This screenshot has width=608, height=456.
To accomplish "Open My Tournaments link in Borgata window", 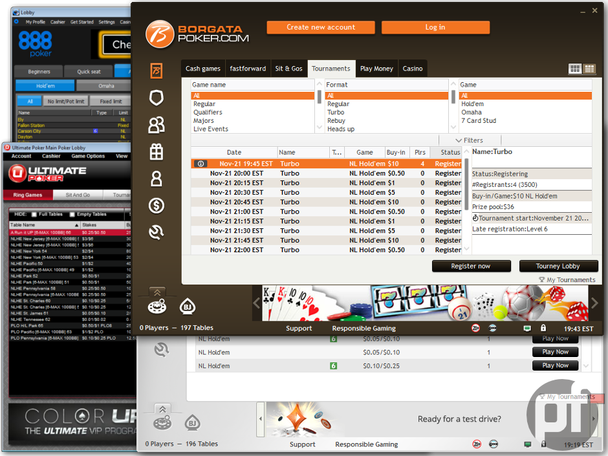I will (567, 280).
